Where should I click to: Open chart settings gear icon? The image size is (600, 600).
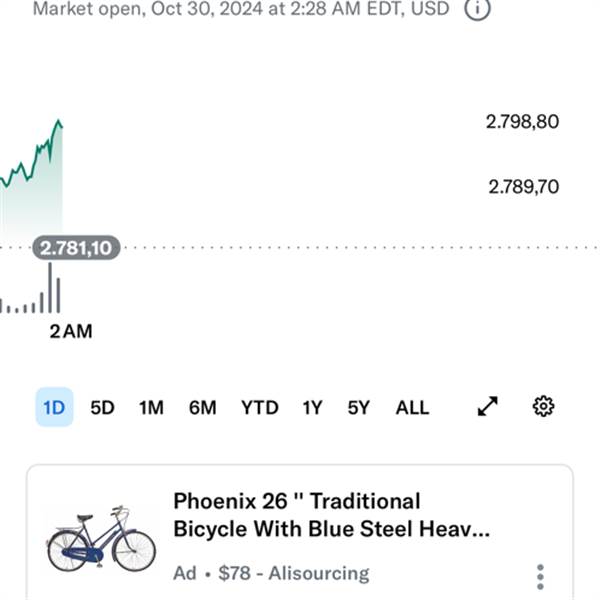[543, 406]
